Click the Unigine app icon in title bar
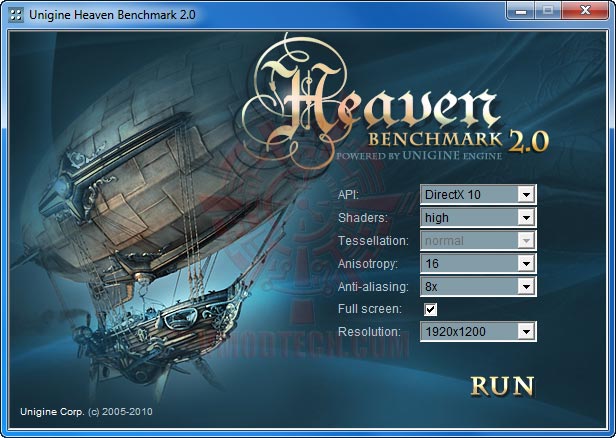The height and width of the screenshot is (438, 616). click(x=16, y=15)
